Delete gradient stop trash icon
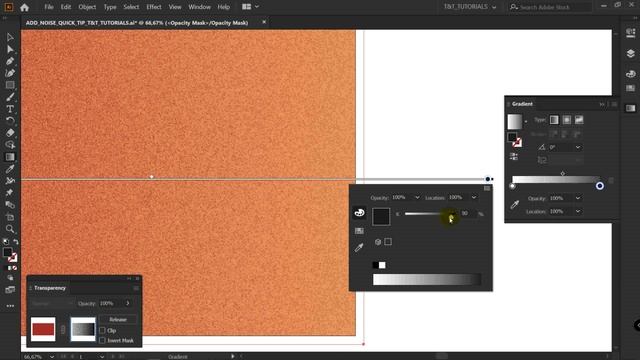Image resolution: width=640 pixels, height=360 pixels. (x=611, y=180)
